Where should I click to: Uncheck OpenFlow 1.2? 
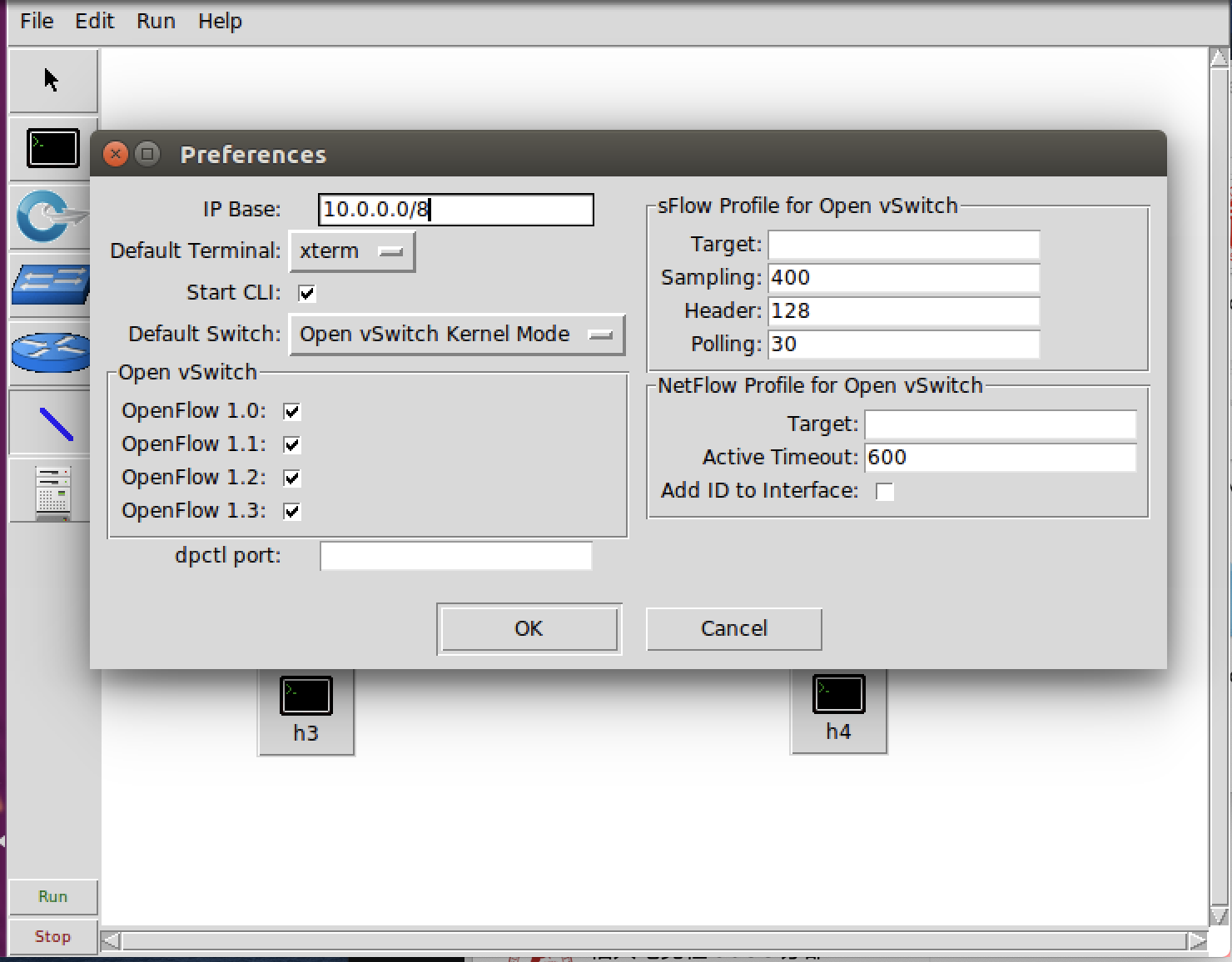292,478
